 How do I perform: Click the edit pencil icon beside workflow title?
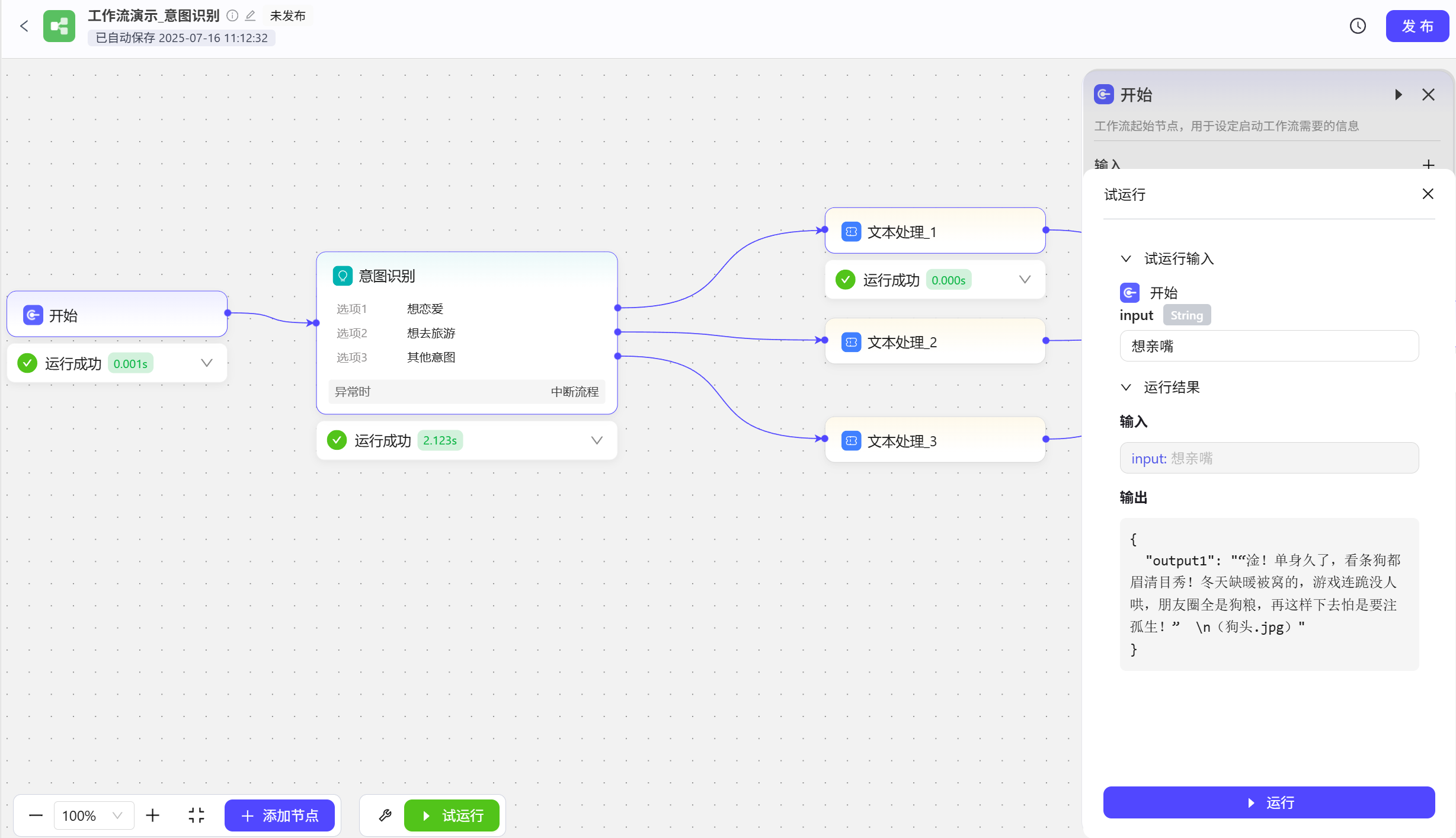[x=250, y=16]
